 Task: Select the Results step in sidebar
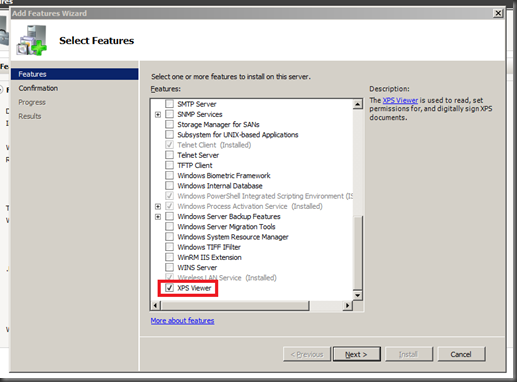[30, 116]
